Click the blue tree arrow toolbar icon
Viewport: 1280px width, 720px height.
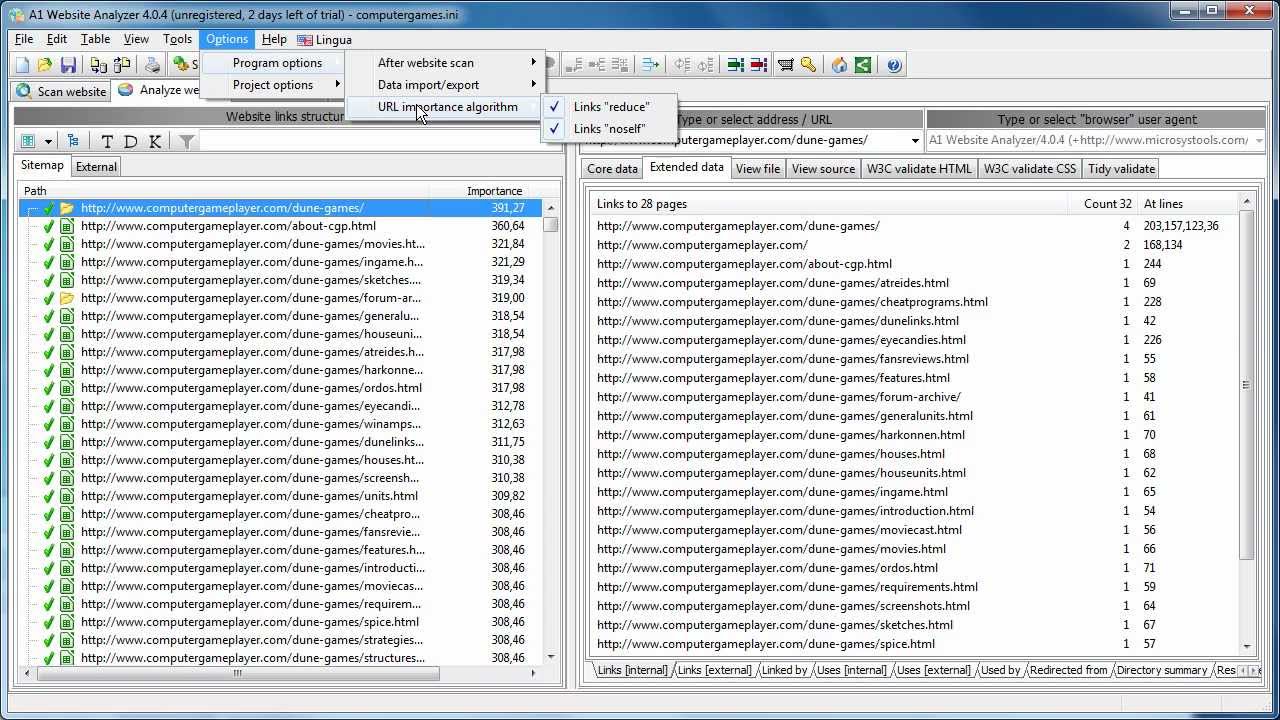(x=651, y=65)
